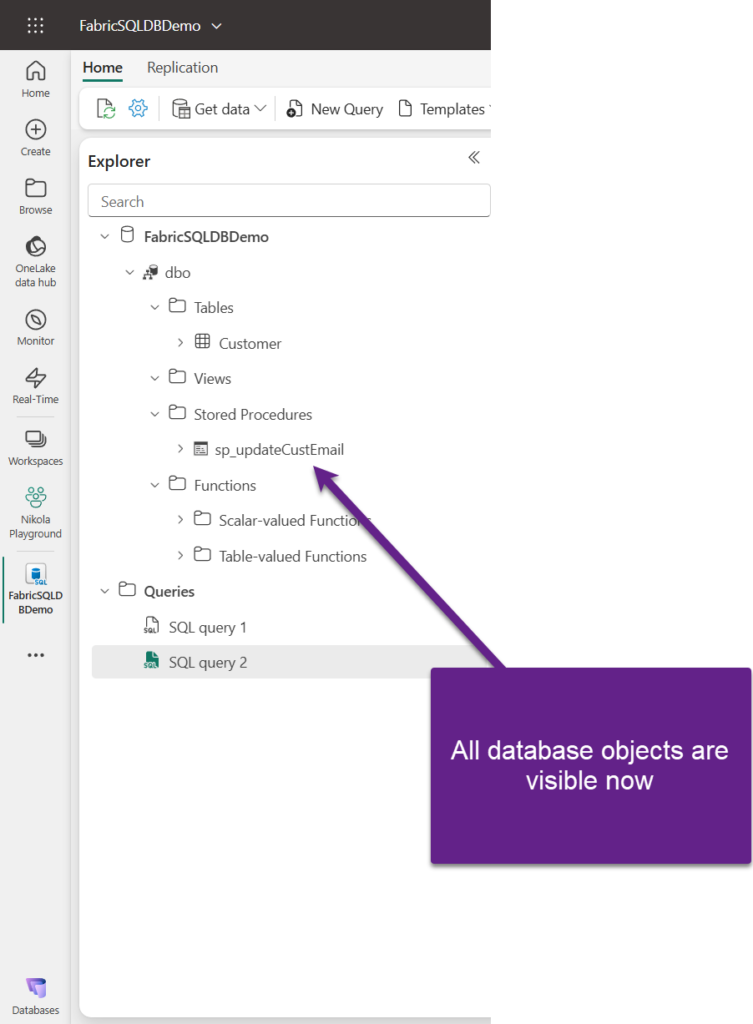Open Databases experience switcher
753x1024 pixels.
[35, 997]
